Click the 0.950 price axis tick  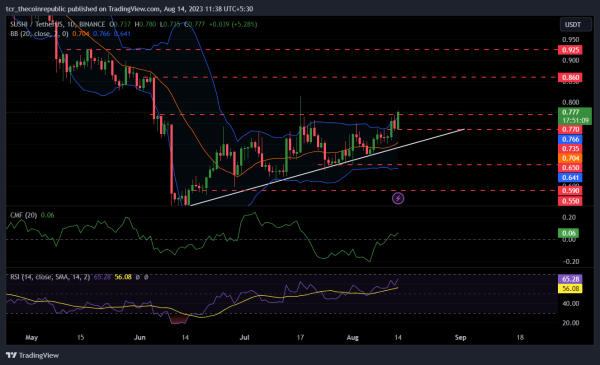(570, 39)
